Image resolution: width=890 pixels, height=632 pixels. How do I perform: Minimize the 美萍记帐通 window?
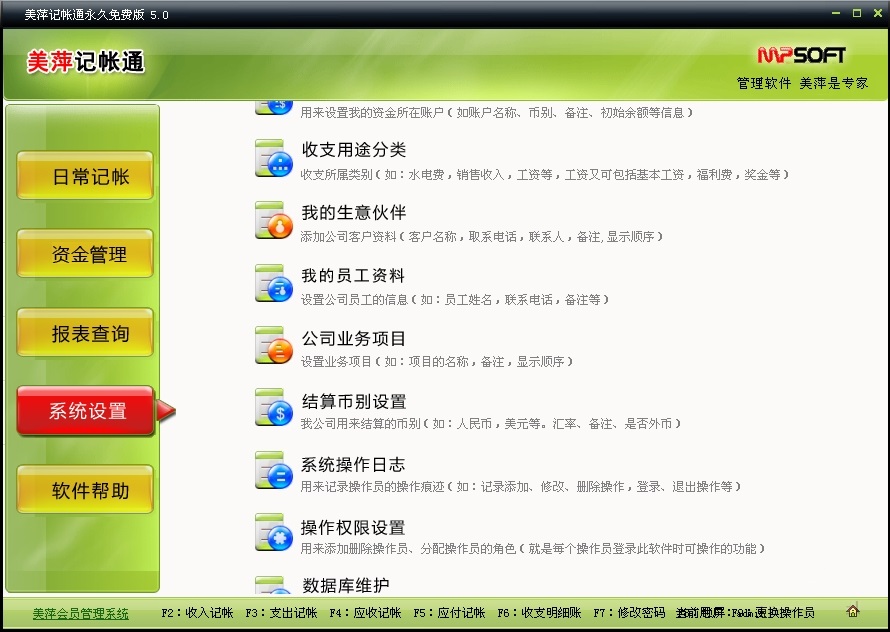(836, 13)
